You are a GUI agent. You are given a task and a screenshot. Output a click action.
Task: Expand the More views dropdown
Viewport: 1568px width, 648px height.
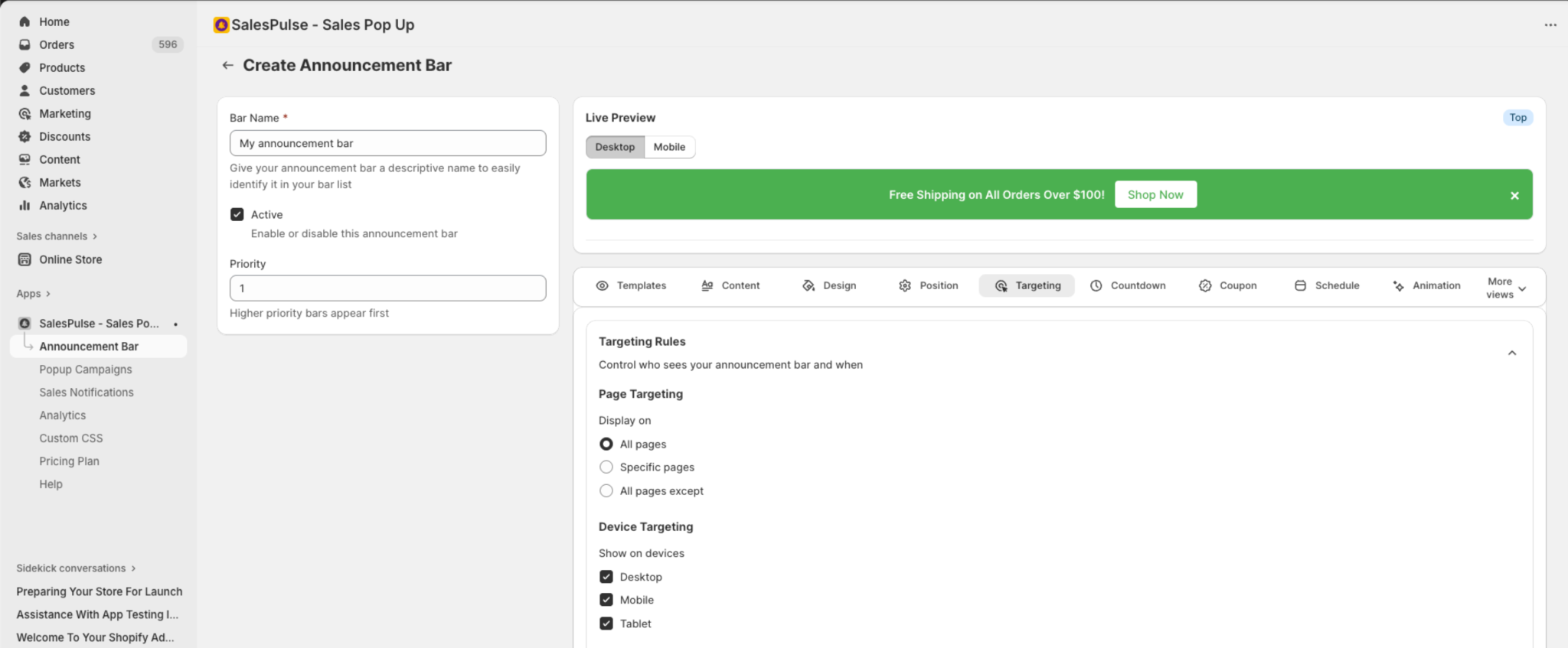coord(1505,288)
